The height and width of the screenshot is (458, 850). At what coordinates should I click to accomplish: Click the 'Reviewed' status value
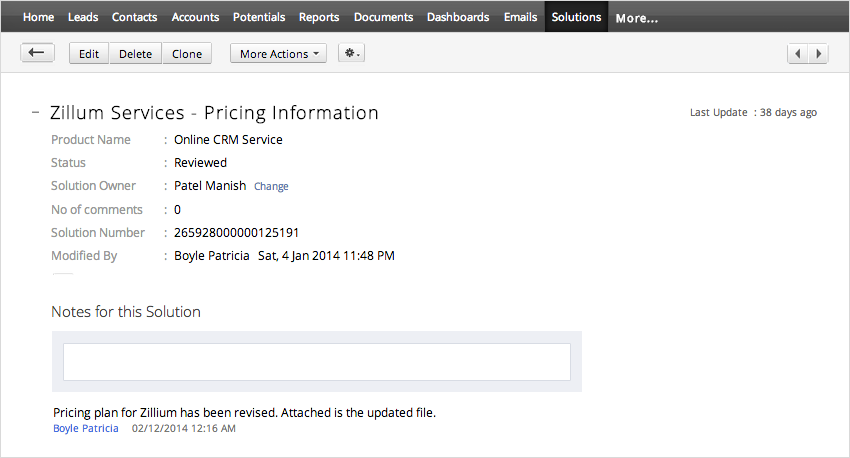201,163
